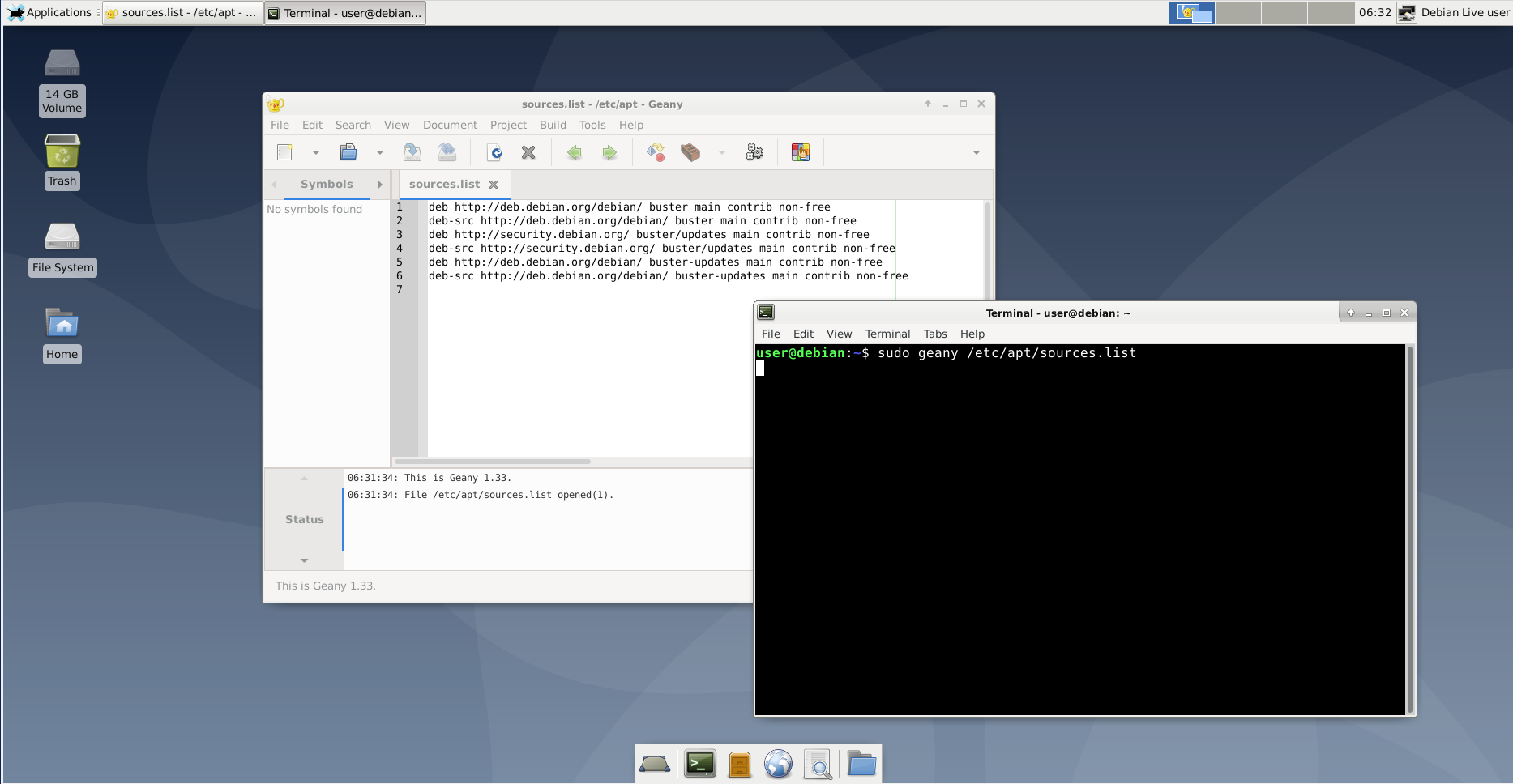This screenshot has height=784, width=1513.
Task: Expand the toolbar overflow arrow
Action: click(x=977, y=152)
